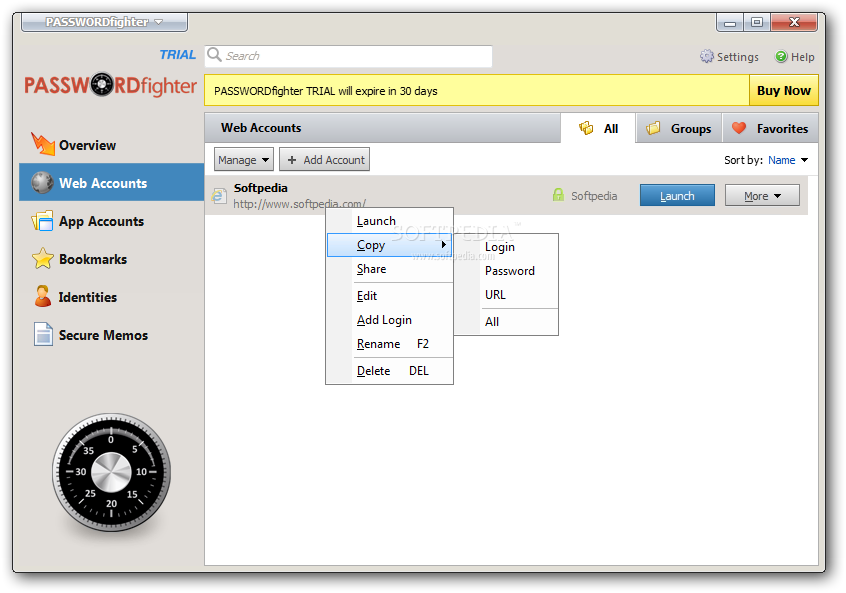846x593 pixels.
Task: Click the Softpedia browser page icon
Action: 219,195
